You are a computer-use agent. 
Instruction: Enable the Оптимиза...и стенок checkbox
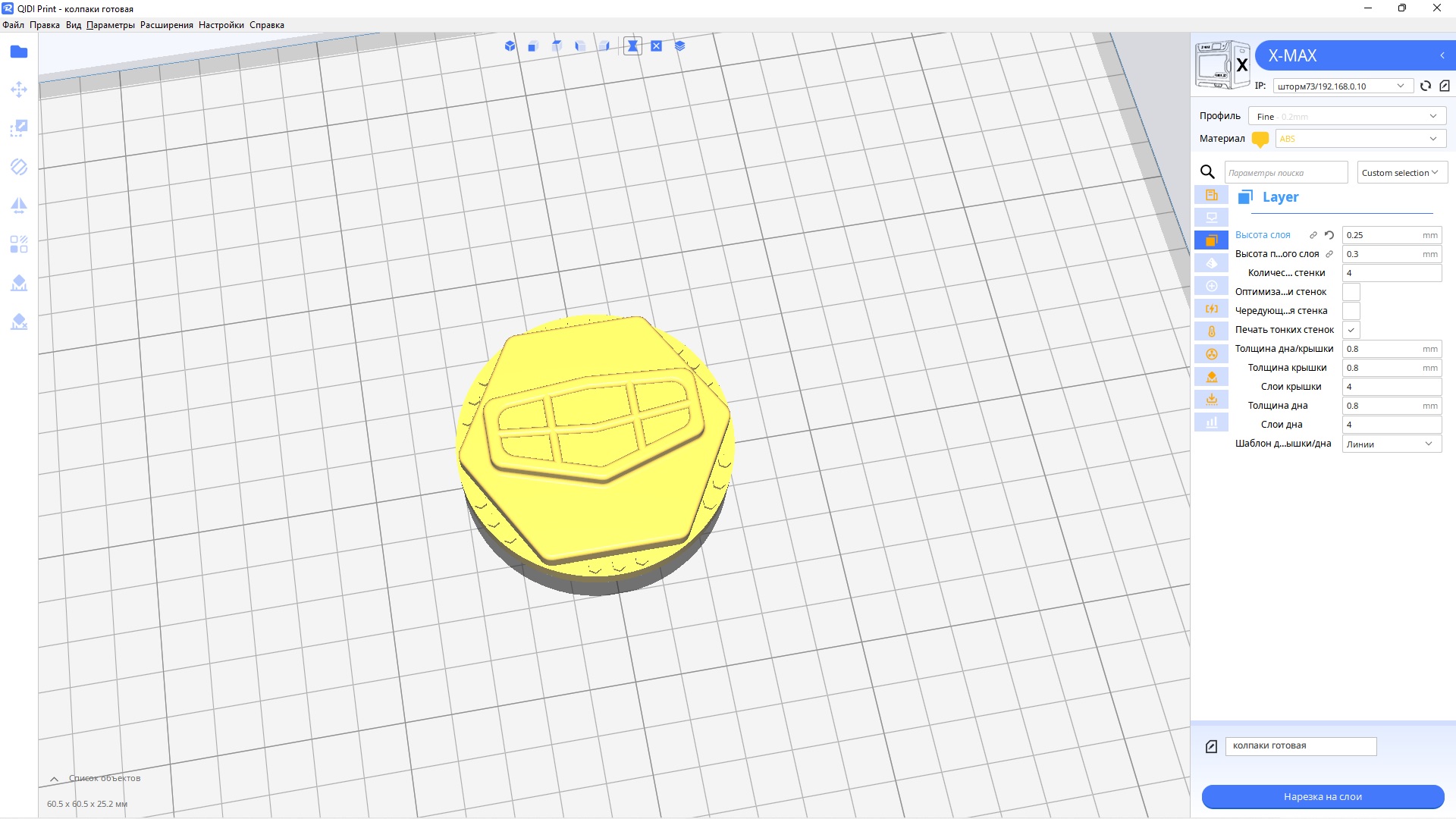coord(1351,292)
